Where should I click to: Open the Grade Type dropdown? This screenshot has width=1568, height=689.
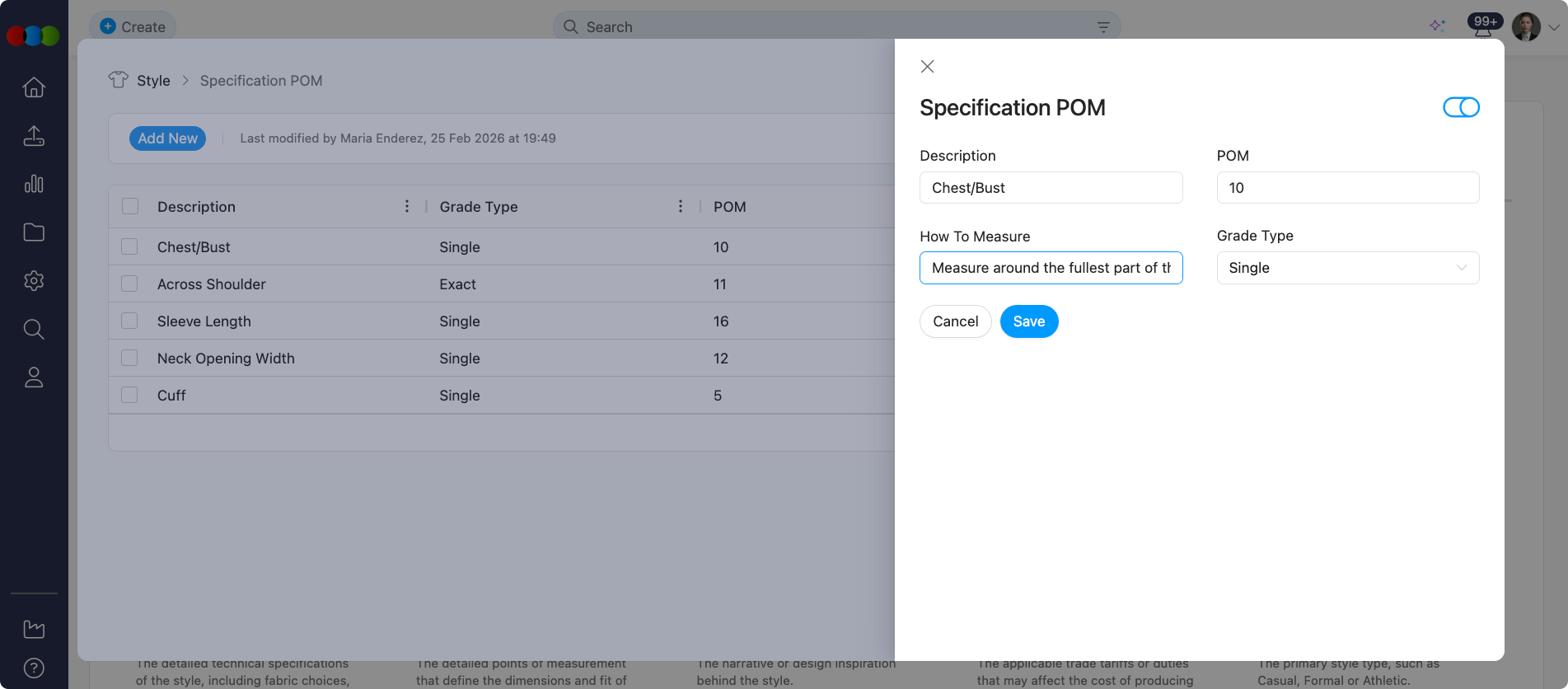coord(1347,268)
